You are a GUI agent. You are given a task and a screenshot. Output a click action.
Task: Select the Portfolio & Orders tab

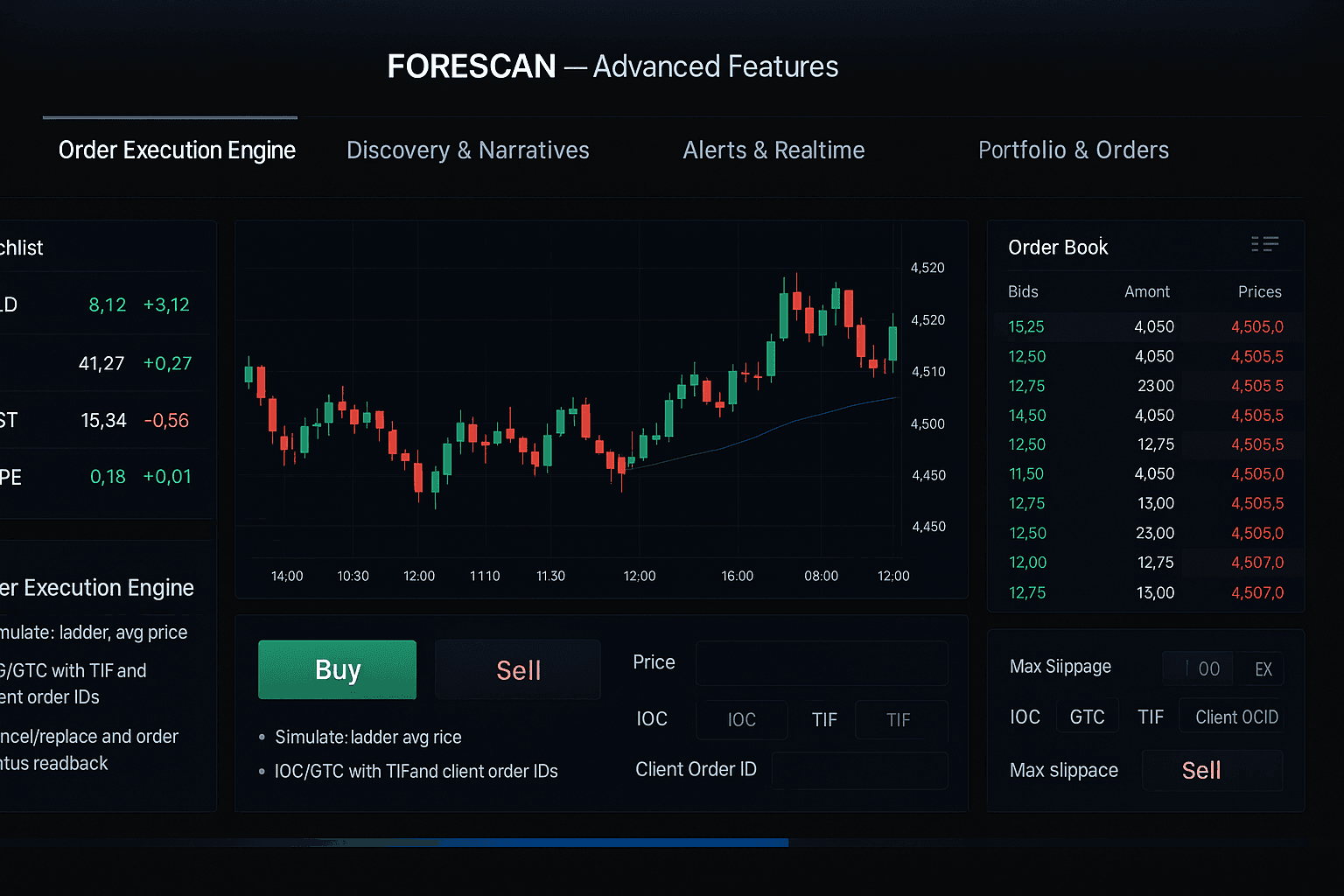(1074, 150)
